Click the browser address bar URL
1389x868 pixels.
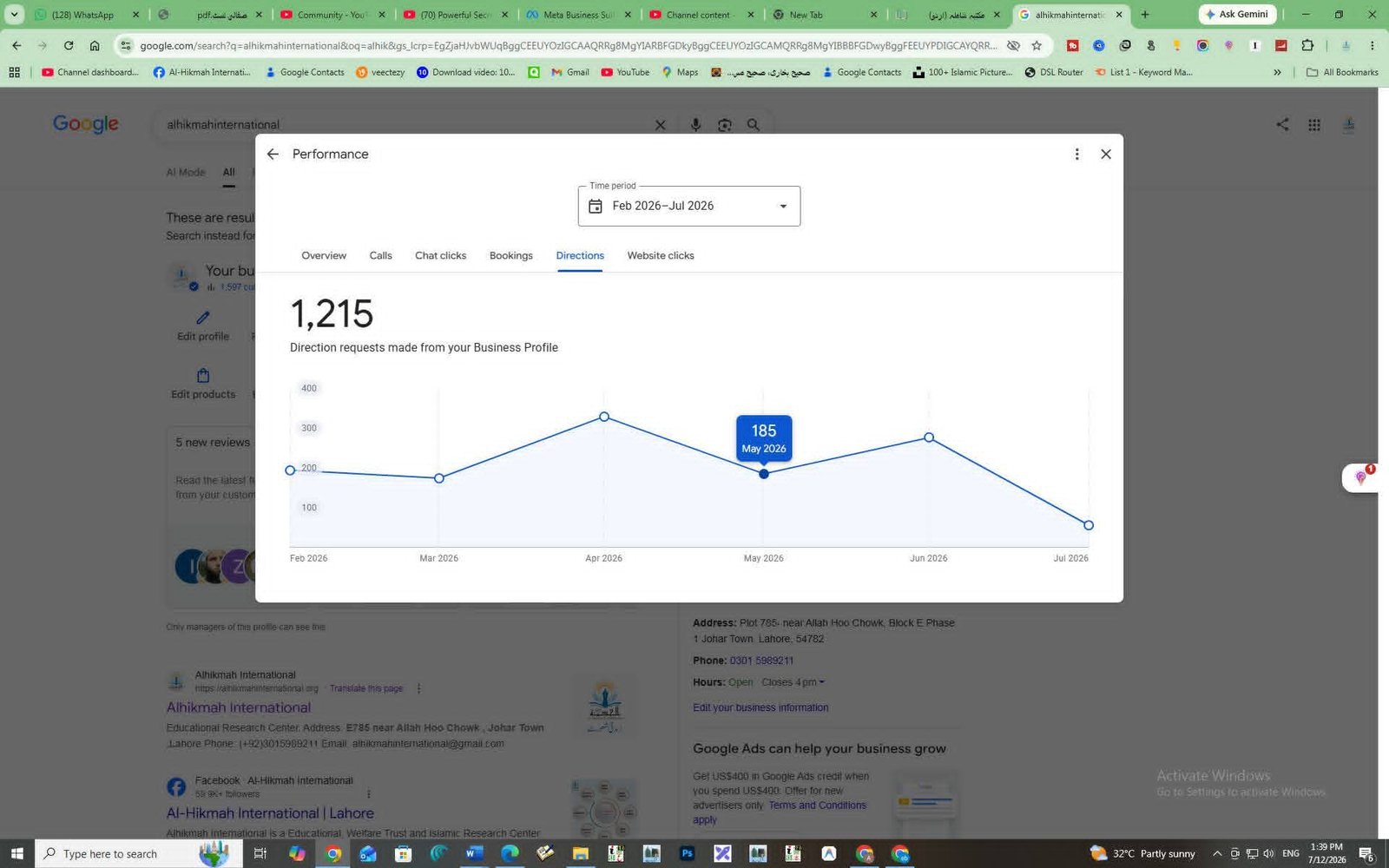(x=569, y=45)
